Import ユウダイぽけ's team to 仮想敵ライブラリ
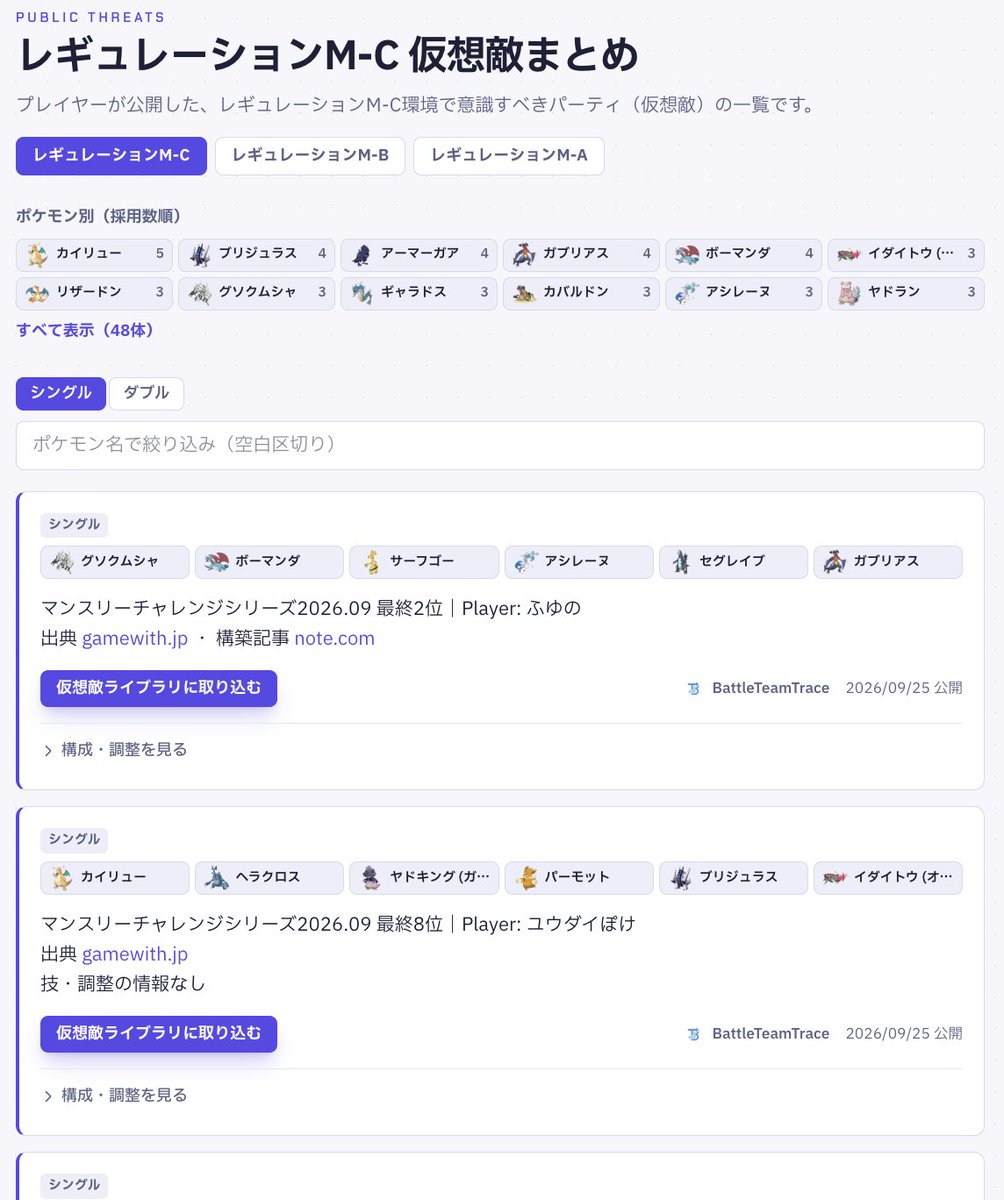This screenshot has height=1200, width=1004. tap(159, 1034)
